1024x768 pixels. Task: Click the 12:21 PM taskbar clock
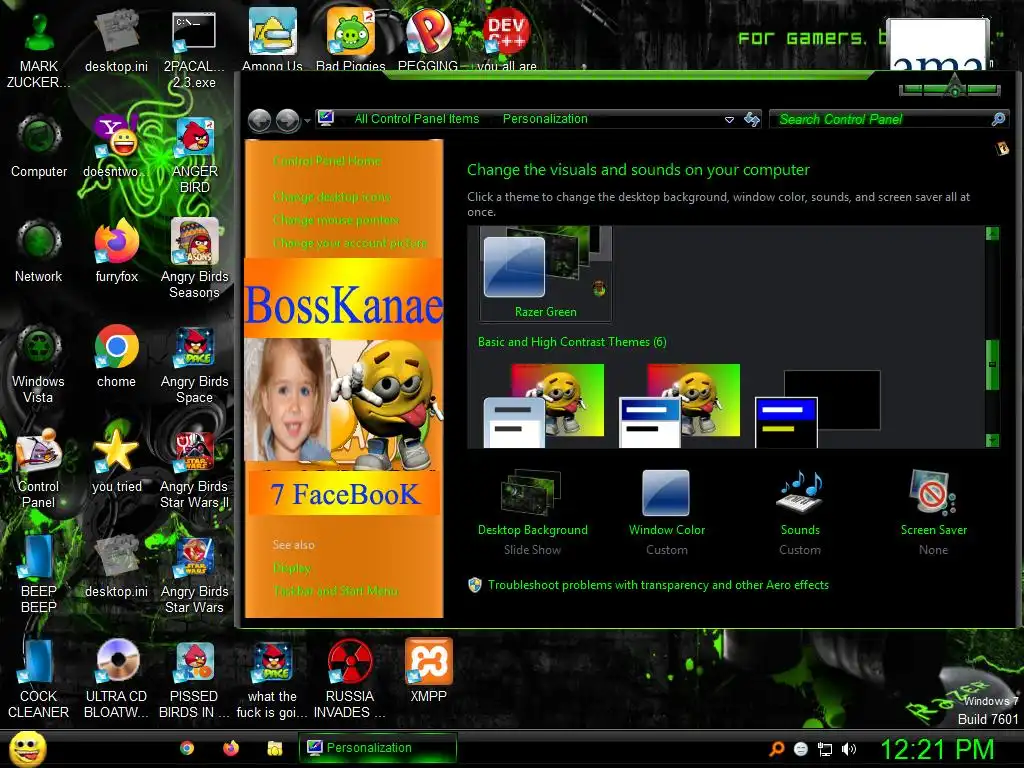pyautogui.click(x=938, y=749)
